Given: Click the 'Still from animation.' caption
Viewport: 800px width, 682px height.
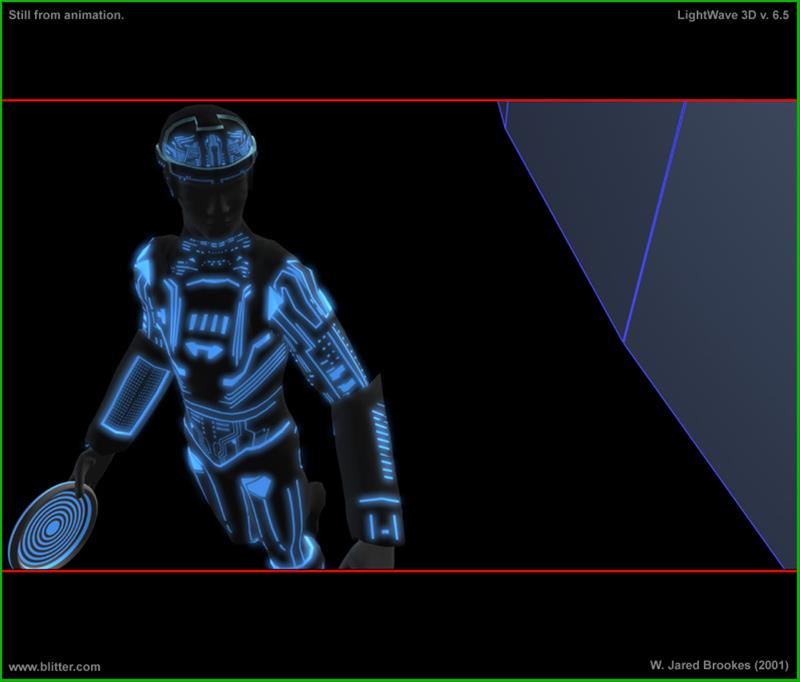Looking at the screenshot, I should pyautogui.click(x=66, y=16).
